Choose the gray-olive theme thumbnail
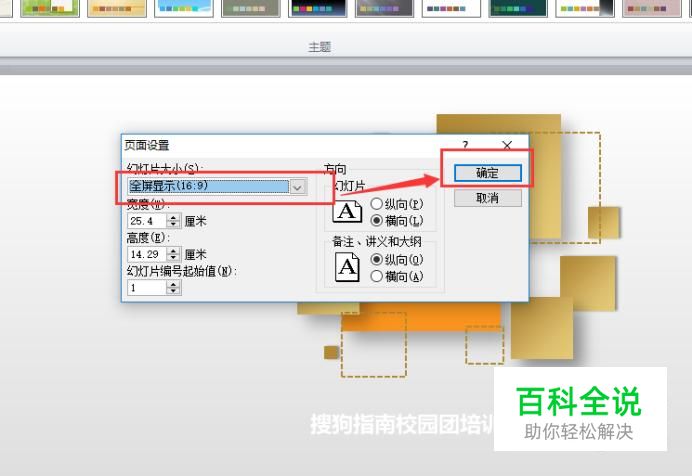This screenshot has width=692, height=476. pos(251,8)
